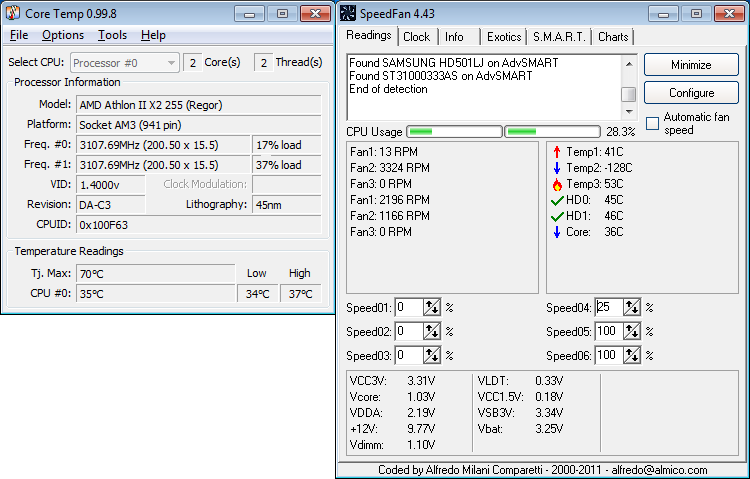Click the second CPU Usage progress bar
Screen dimensions: 750x479
pyautogui.click(x=552, y=132)
